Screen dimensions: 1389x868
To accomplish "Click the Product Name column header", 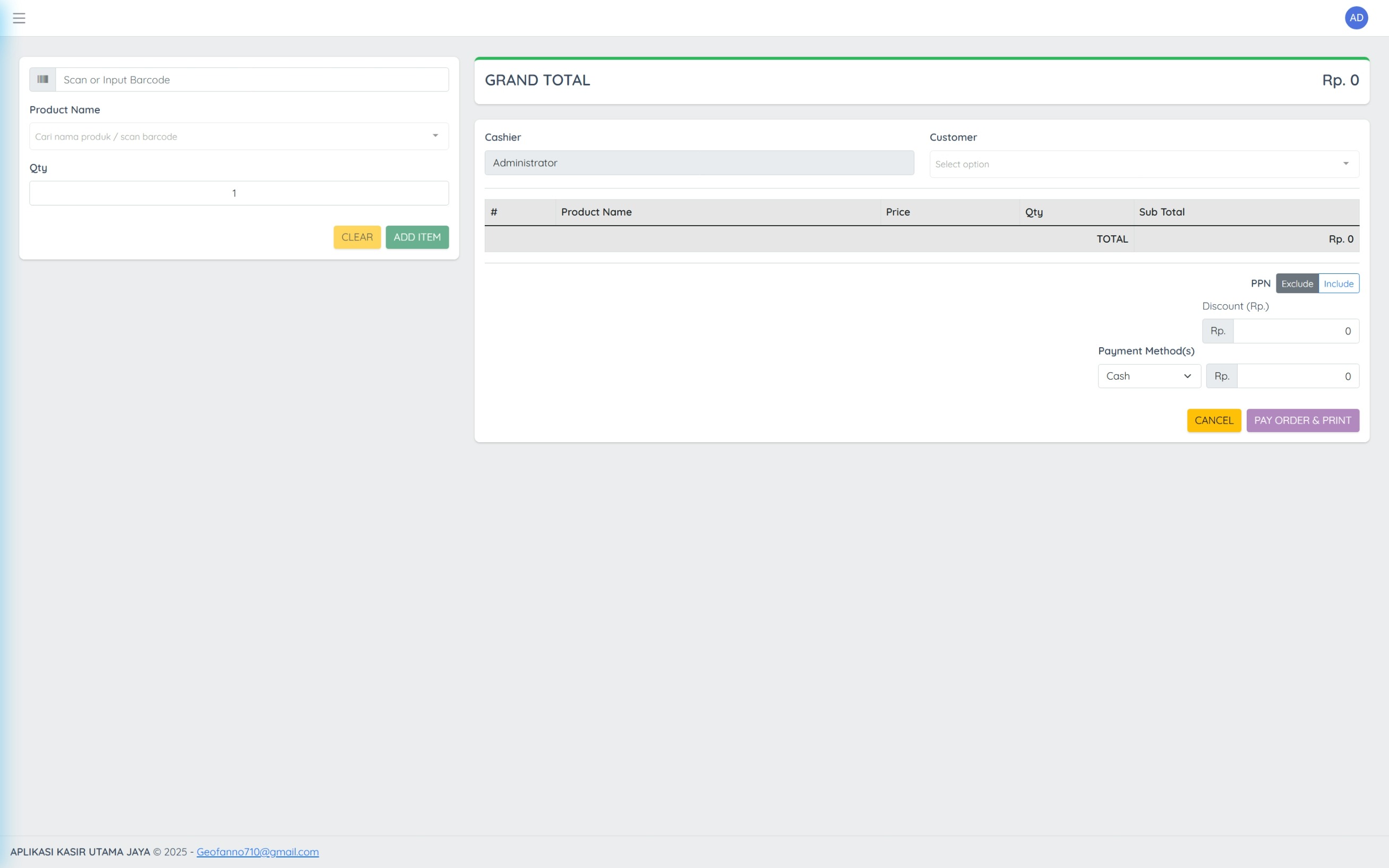I will [596, 212].
